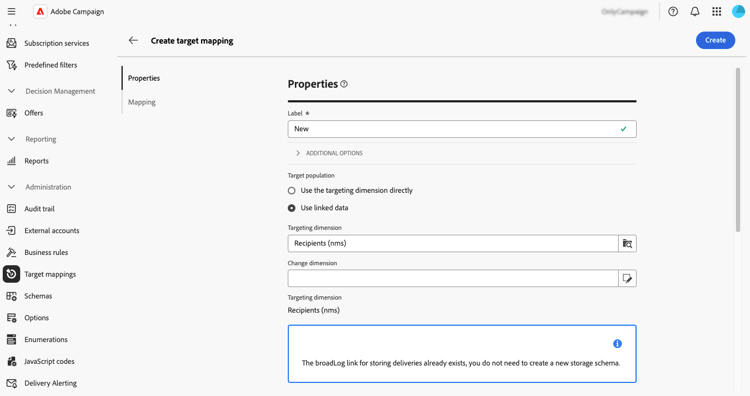This screenshot has width=750, height=396.
Task: Click the Offers sidebar icon
Action: pos(11,113)
